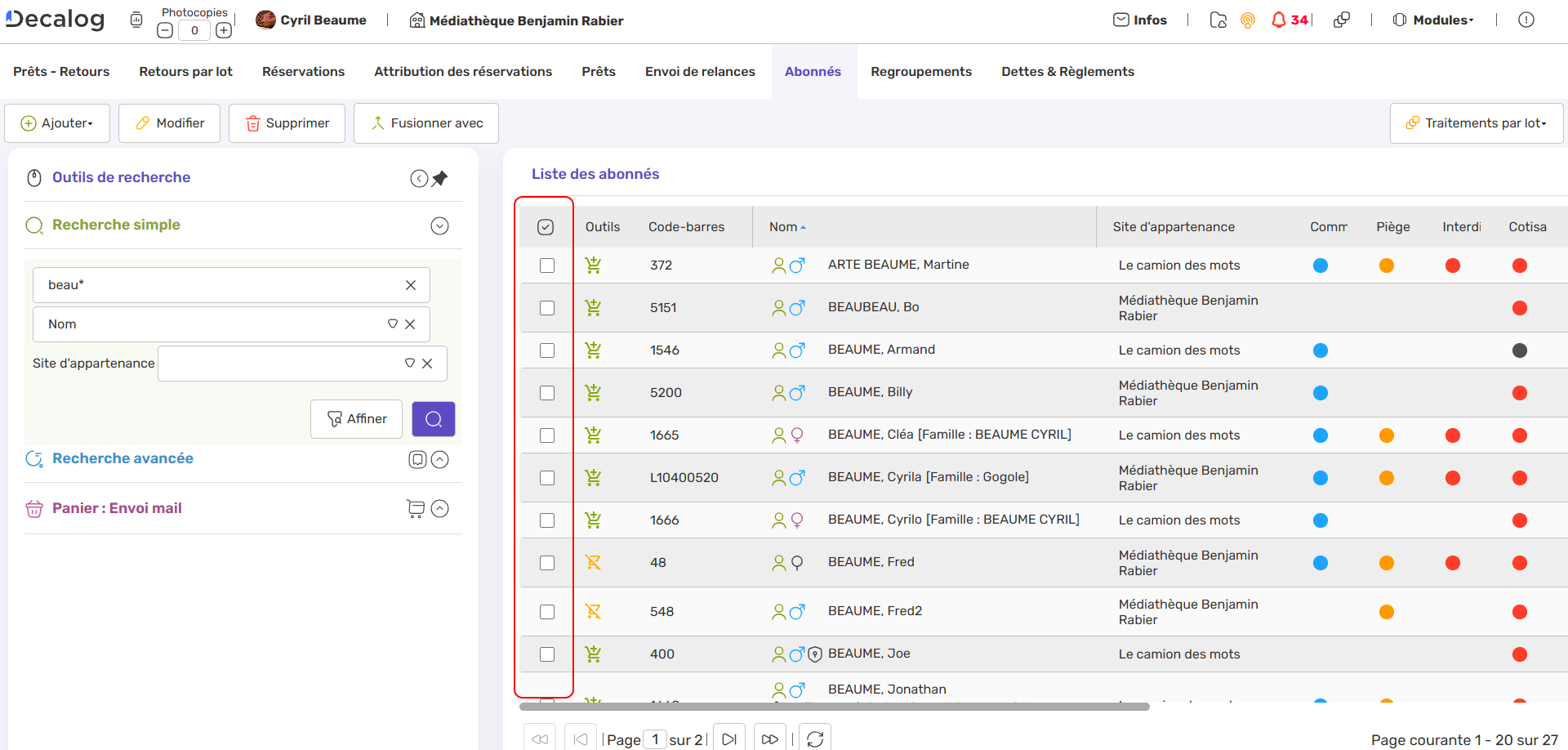The height and width of the screenshot is (750, 1568).
Task: Open the Dettes & Règlements tab
Action: coord(1067,72)
